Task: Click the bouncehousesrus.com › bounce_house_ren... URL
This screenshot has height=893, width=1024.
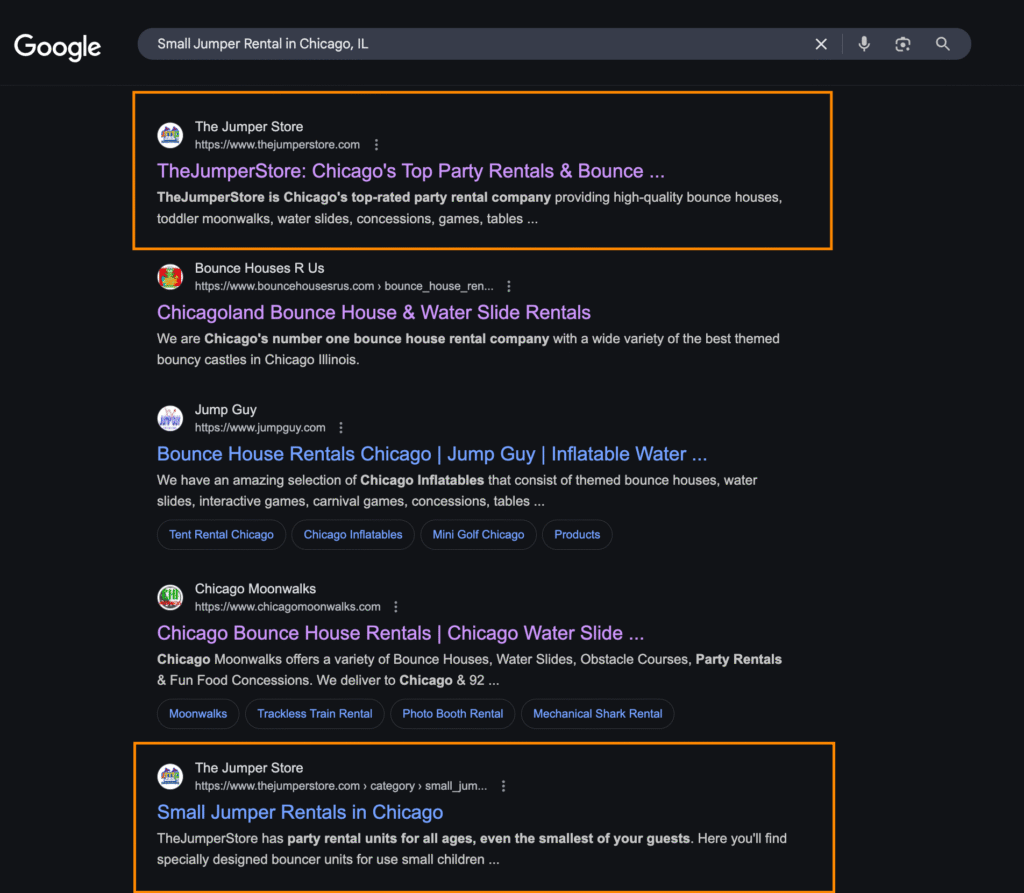Action: [x=344, y=286]
